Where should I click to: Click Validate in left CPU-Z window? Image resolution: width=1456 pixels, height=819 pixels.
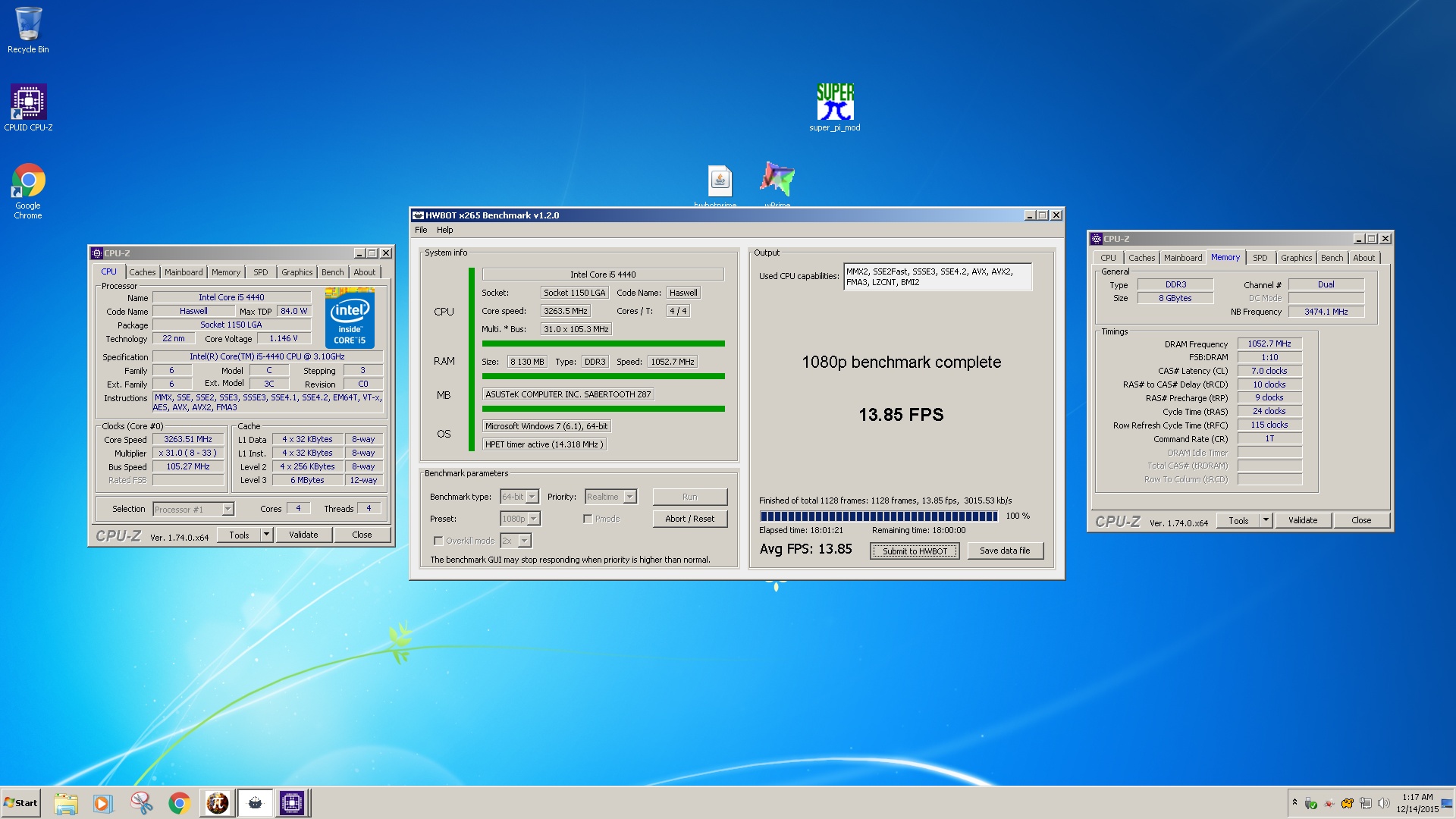(x=303, y=535)
